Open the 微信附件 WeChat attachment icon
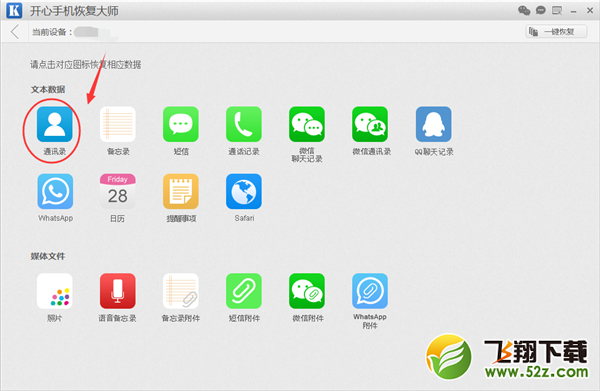The height and width of the screenshot is (391, 600). coord(307,291)
